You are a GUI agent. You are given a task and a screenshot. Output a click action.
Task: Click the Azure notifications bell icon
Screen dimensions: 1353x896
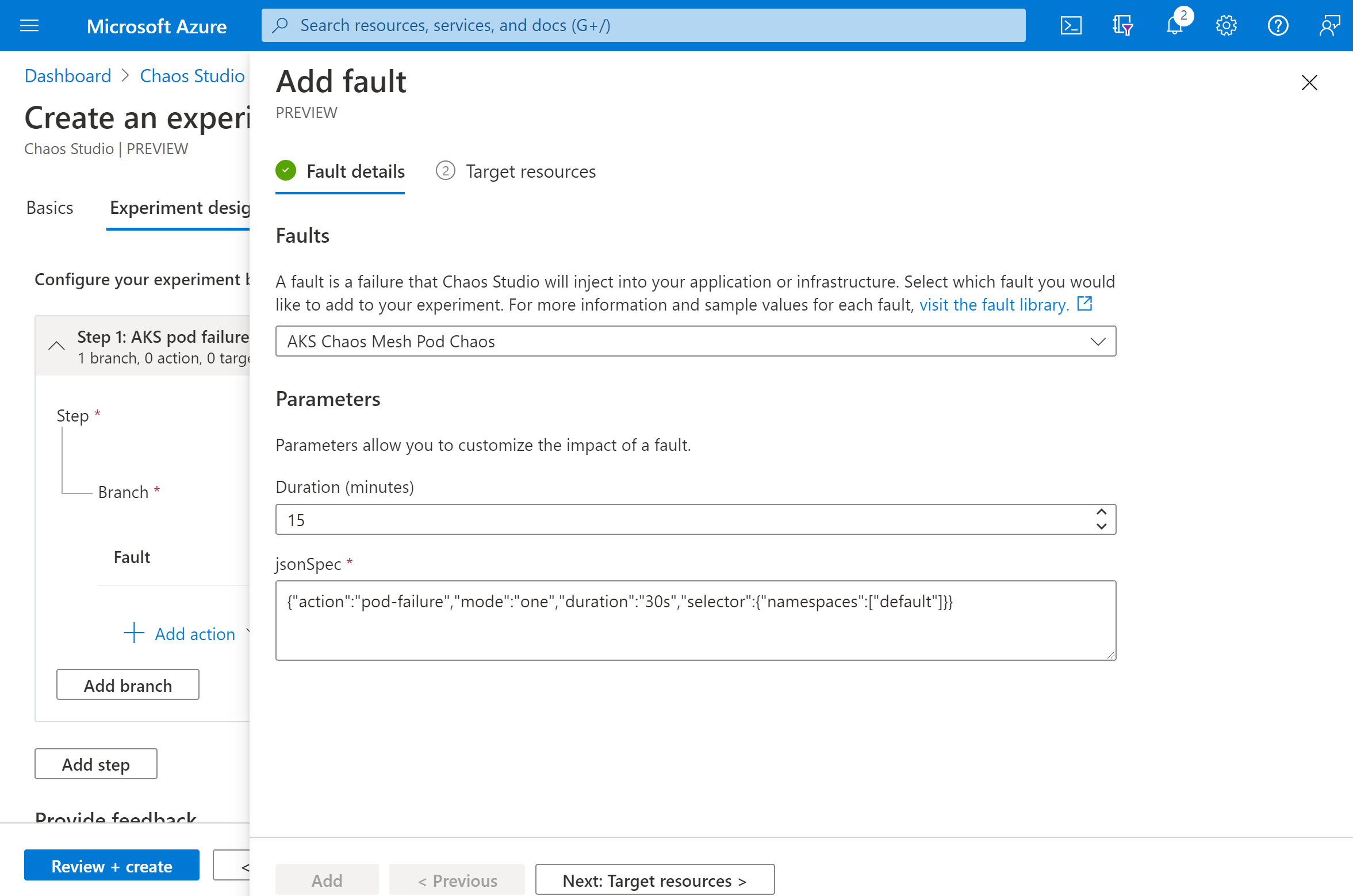[x=1174, y=25]
